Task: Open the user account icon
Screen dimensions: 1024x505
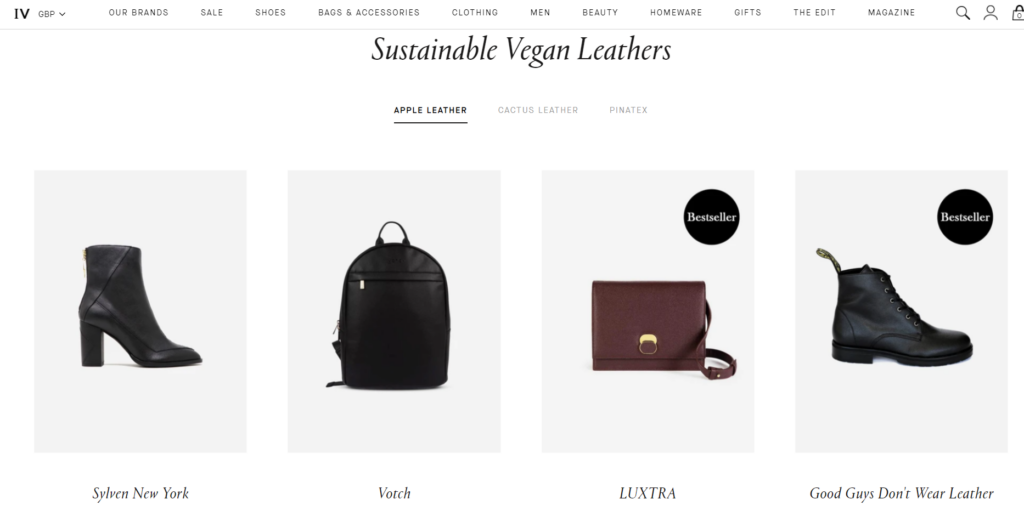Action: click(x=991, y=12)
